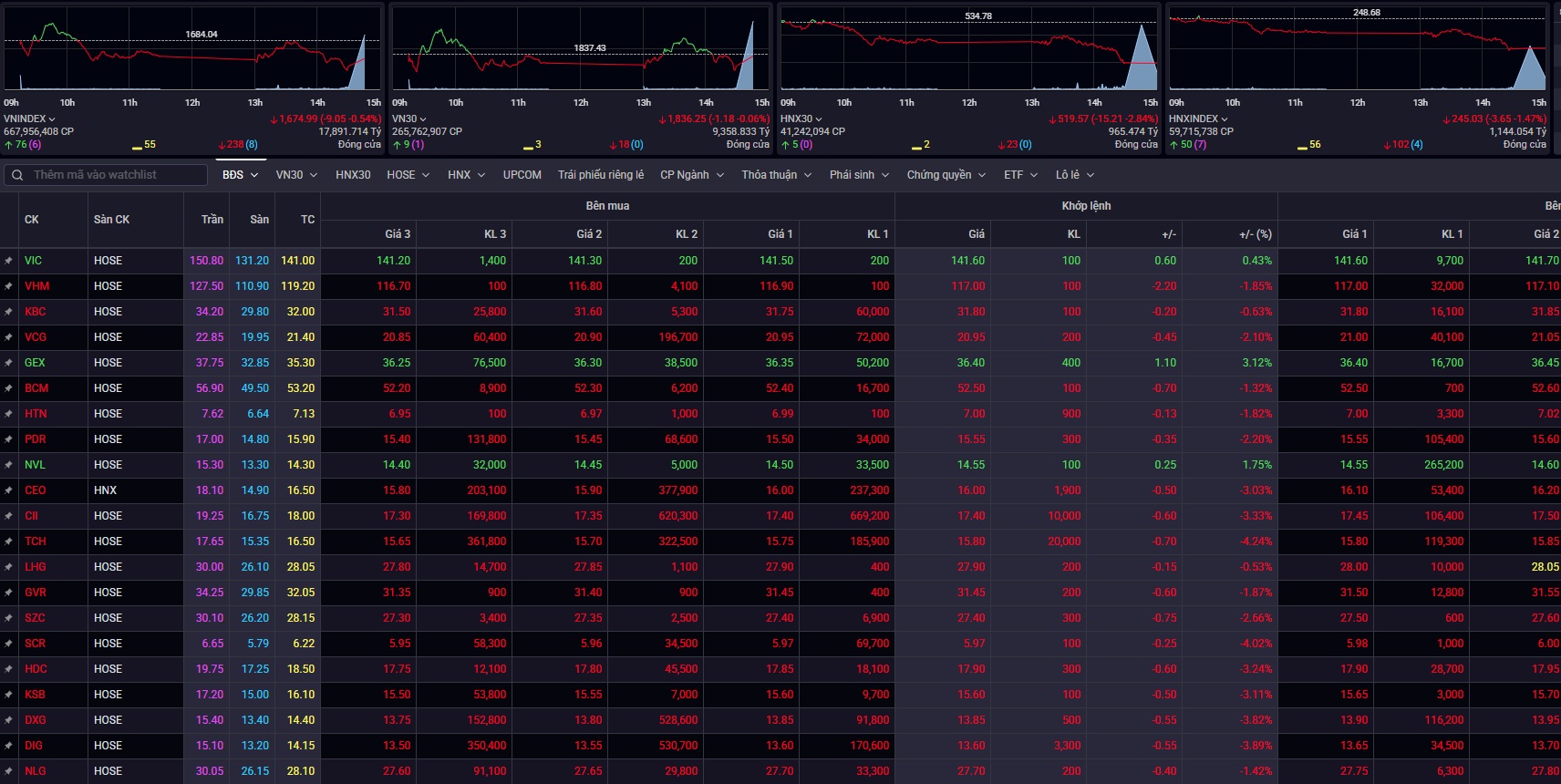1561x784 pixels.
Task: Pin the GEX row to top
Action: pos(9,363)
